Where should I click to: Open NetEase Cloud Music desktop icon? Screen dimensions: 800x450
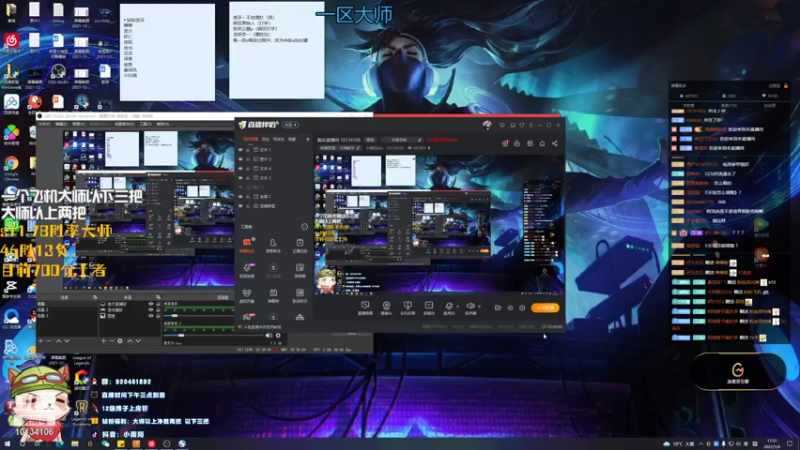pyautogui.click(x=11, y=42)
